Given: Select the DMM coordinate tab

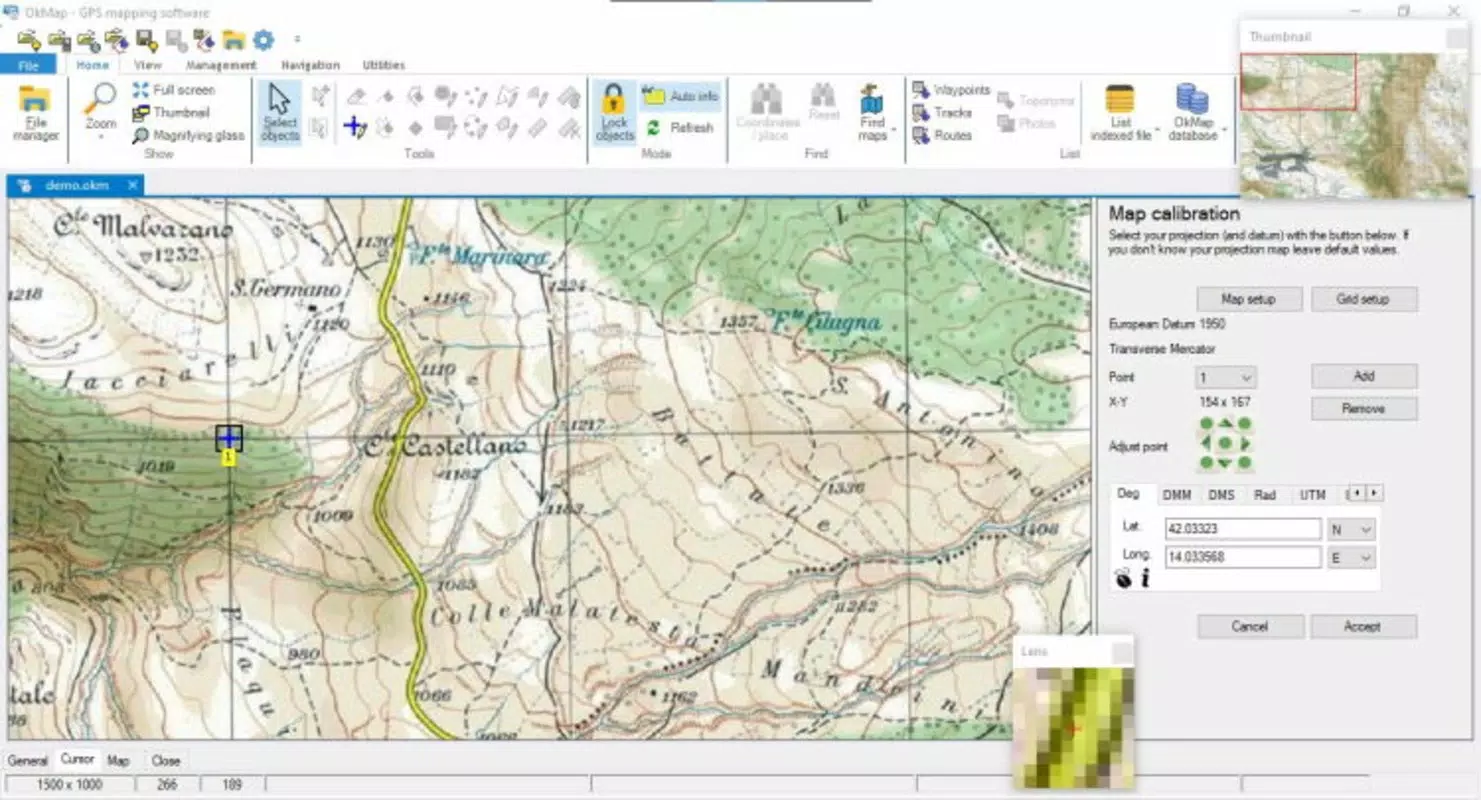Looking at the screenshot, I should click(1177, 494).
